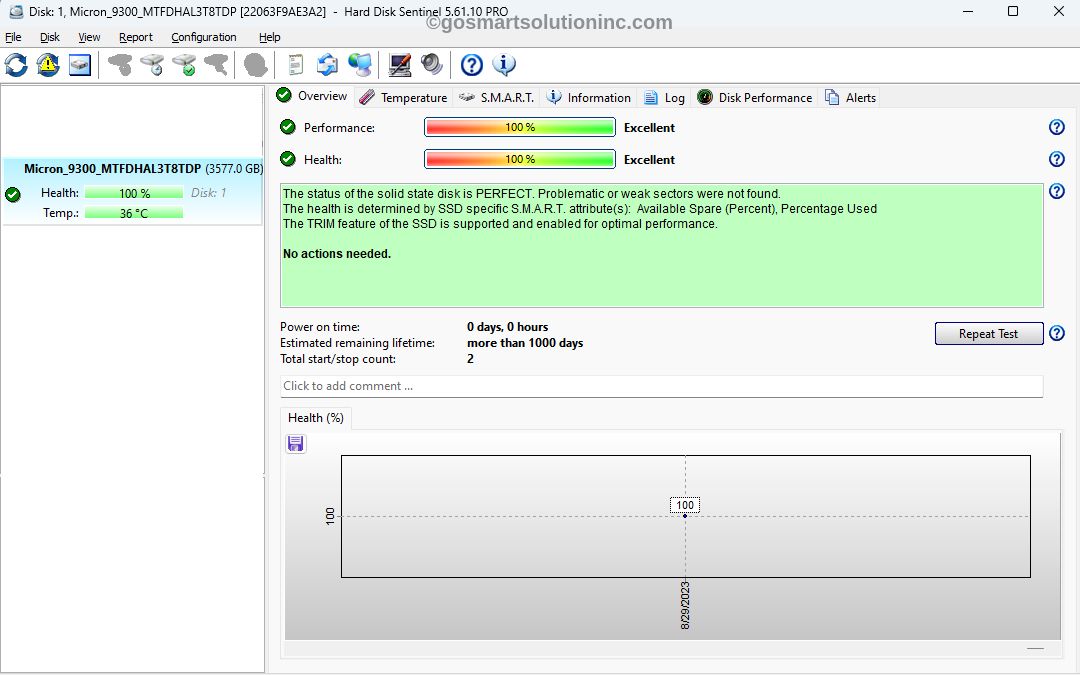Screen dimensions: 1080x675
Task: Save health graph using floppy disk icon
Action: pos(296,443)
